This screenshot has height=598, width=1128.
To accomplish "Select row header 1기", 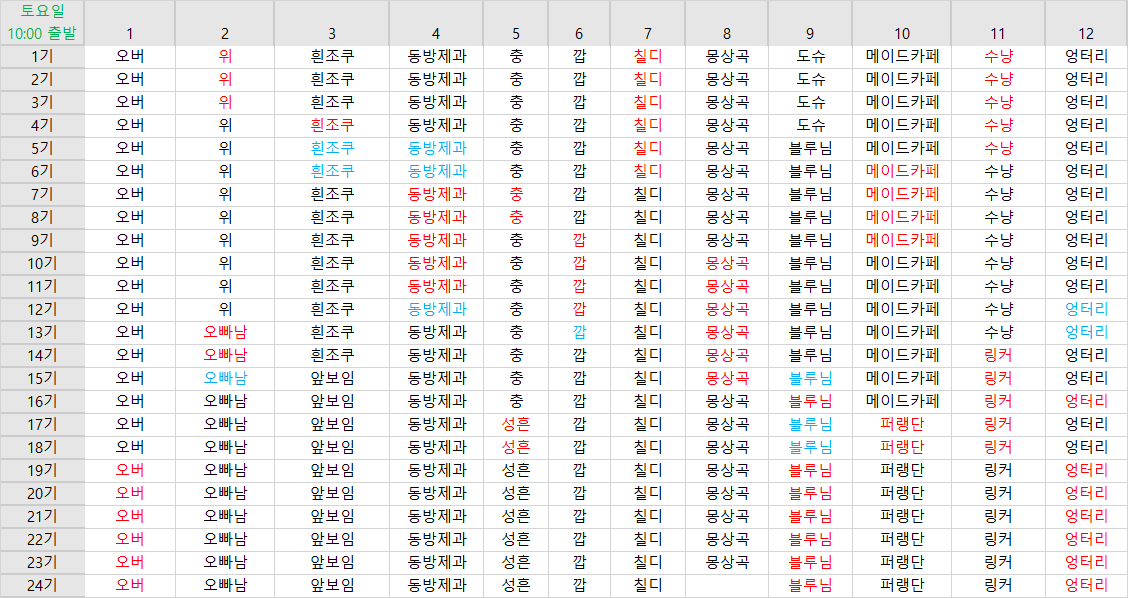I will point(42,56).
